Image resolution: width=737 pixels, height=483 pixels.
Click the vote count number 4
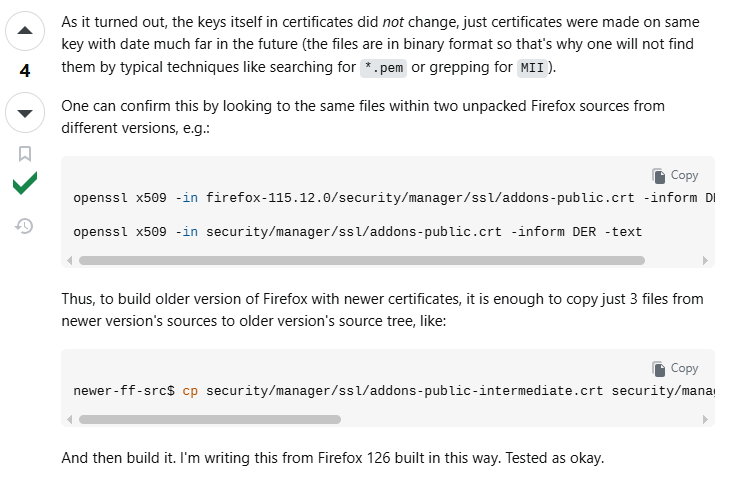pos(25,72)
